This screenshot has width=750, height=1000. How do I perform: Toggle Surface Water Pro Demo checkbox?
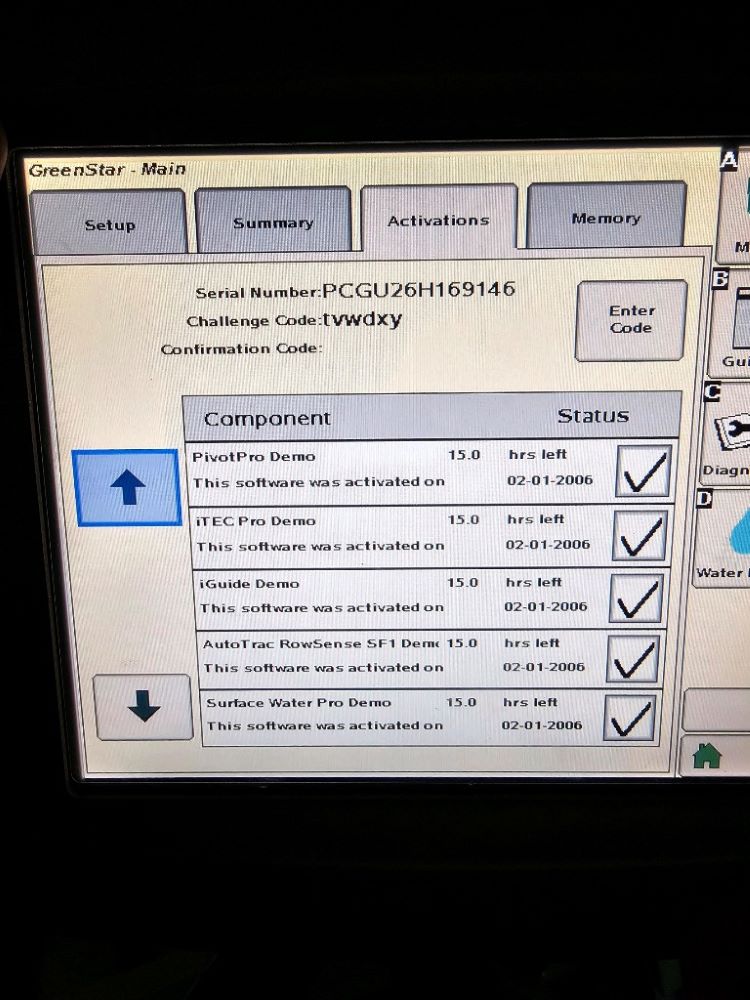pos(629,717)
